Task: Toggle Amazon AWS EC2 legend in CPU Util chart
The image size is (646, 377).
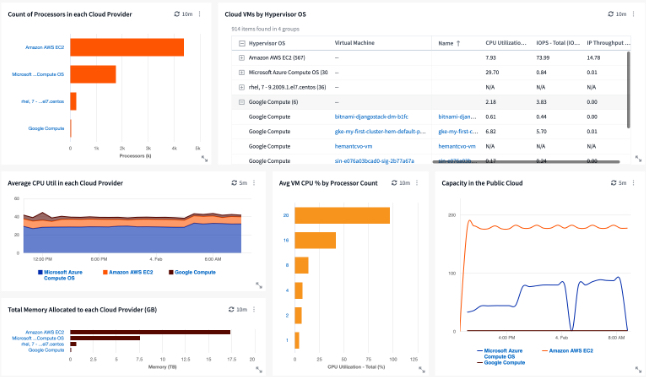Action: [x=128, y=272]
